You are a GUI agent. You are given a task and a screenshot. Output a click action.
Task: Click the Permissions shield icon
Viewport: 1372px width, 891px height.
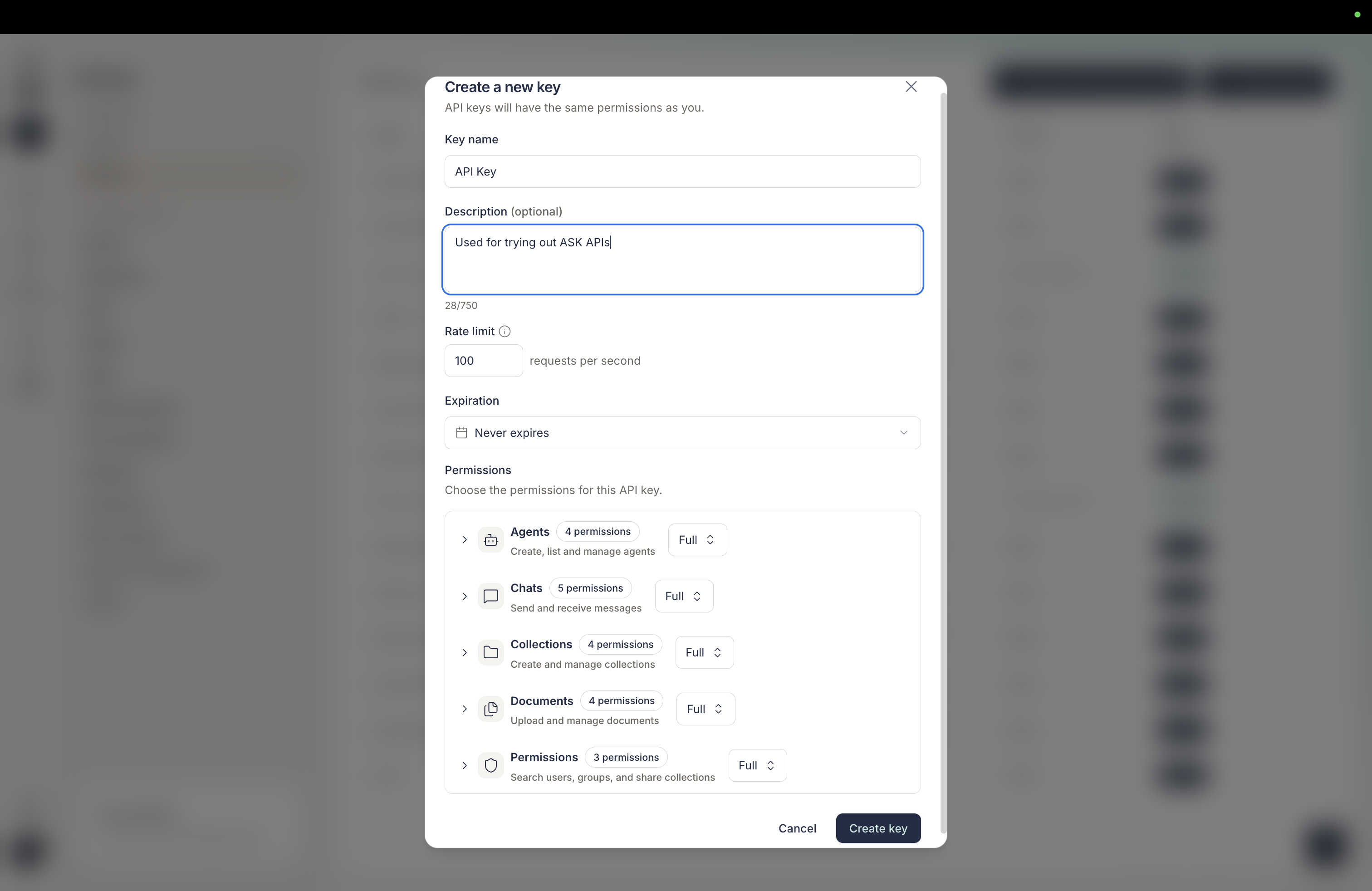490,765
